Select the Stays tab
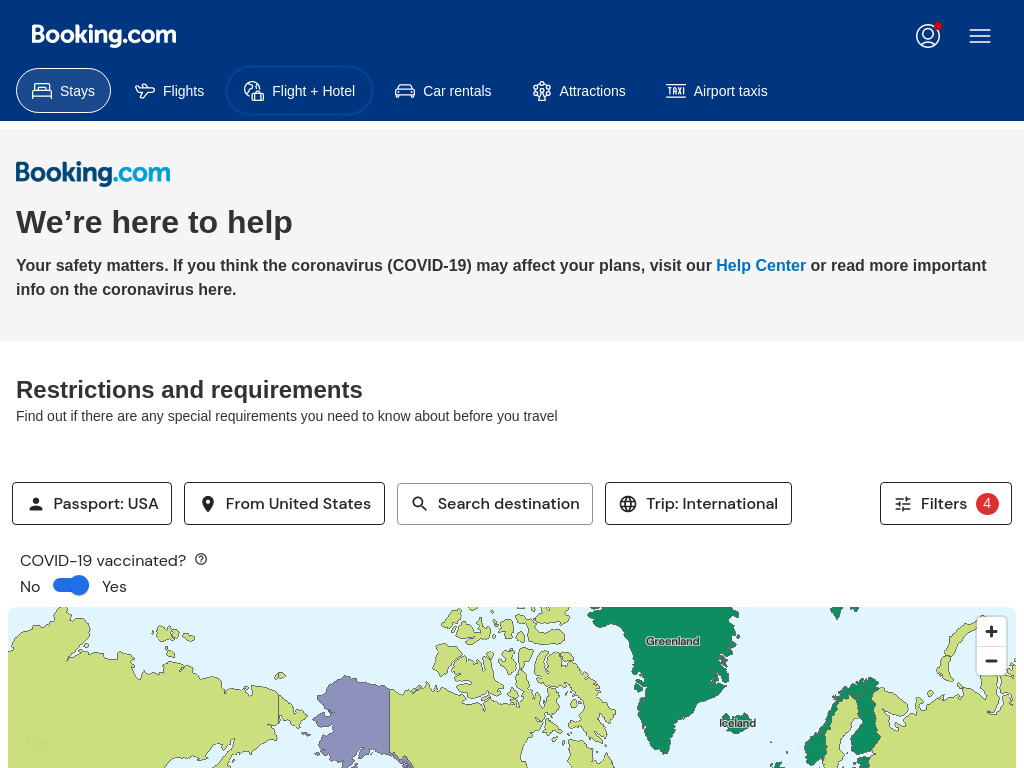The height and width of the screenshot is (768, 1024). pos(63,91)
